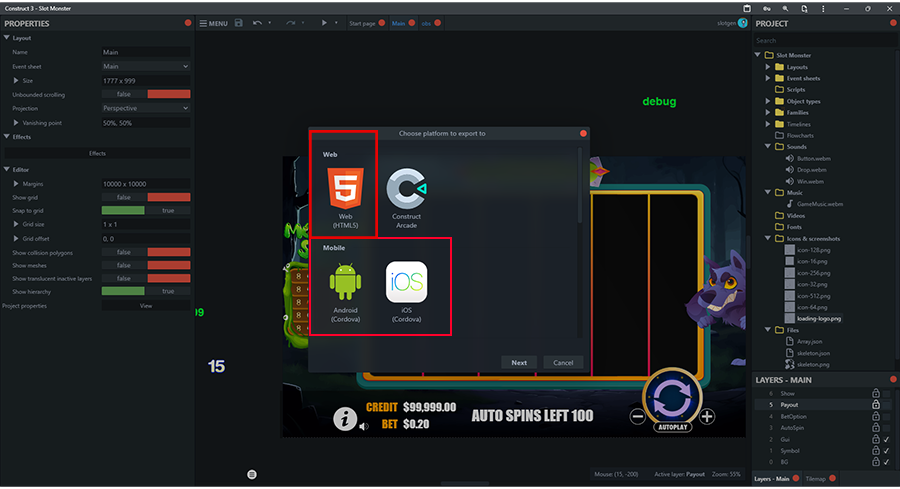This screenshot has width=900, height=489.
Task: Toggle visibility checkbox of AutoSpin layer
Action: [x=887, y=428]
